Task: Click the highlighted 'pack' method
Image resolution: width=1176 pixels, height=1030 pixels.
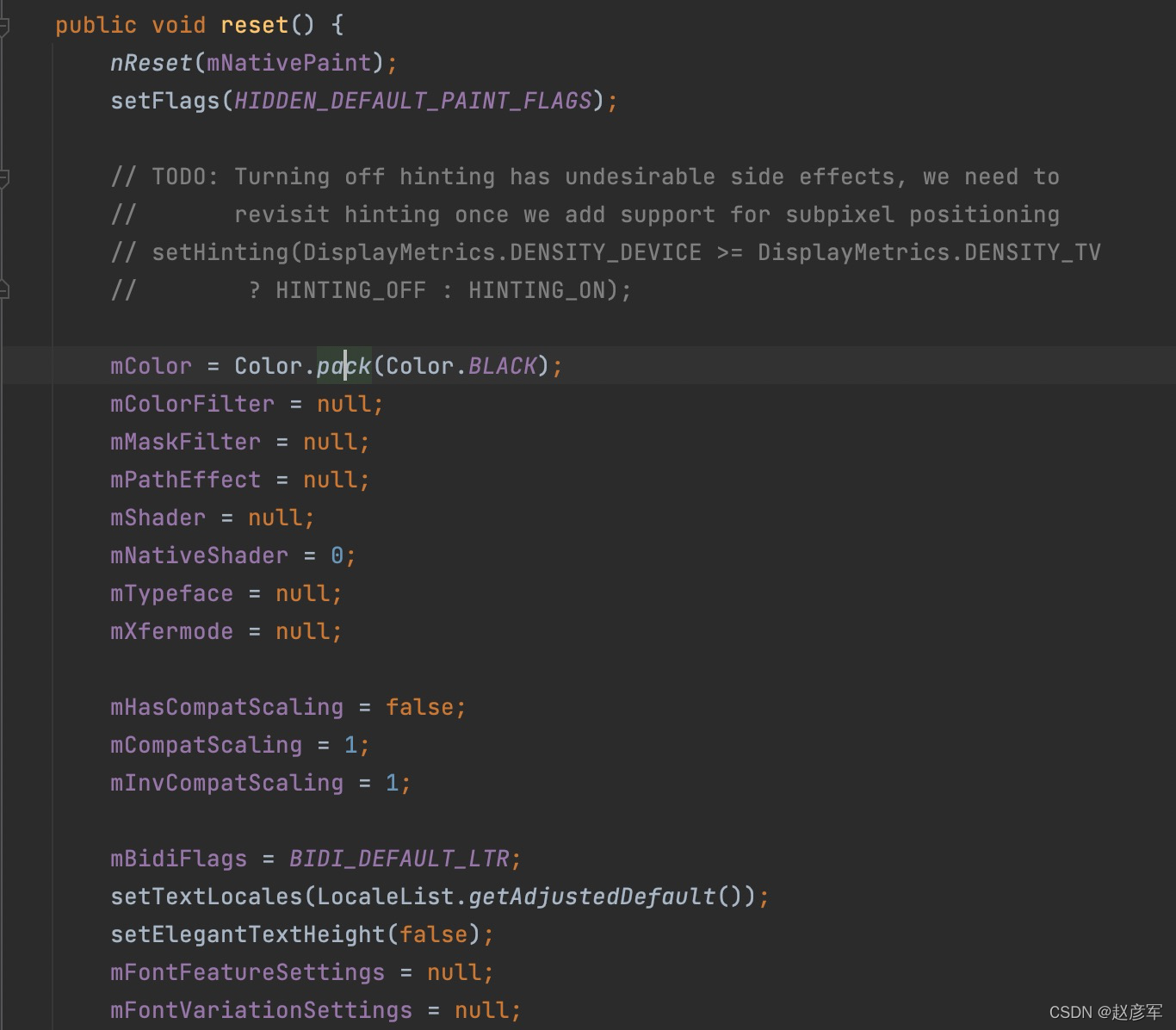Action: (x=344, y=366)
